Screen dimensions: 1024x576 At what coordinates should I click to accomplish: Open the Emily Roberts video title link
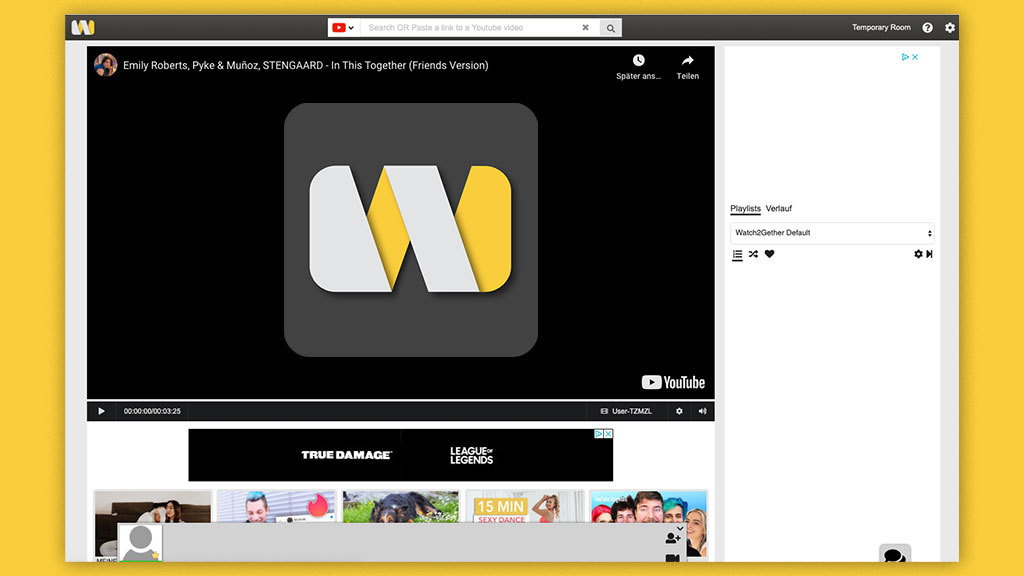click(x=306, y=65)
